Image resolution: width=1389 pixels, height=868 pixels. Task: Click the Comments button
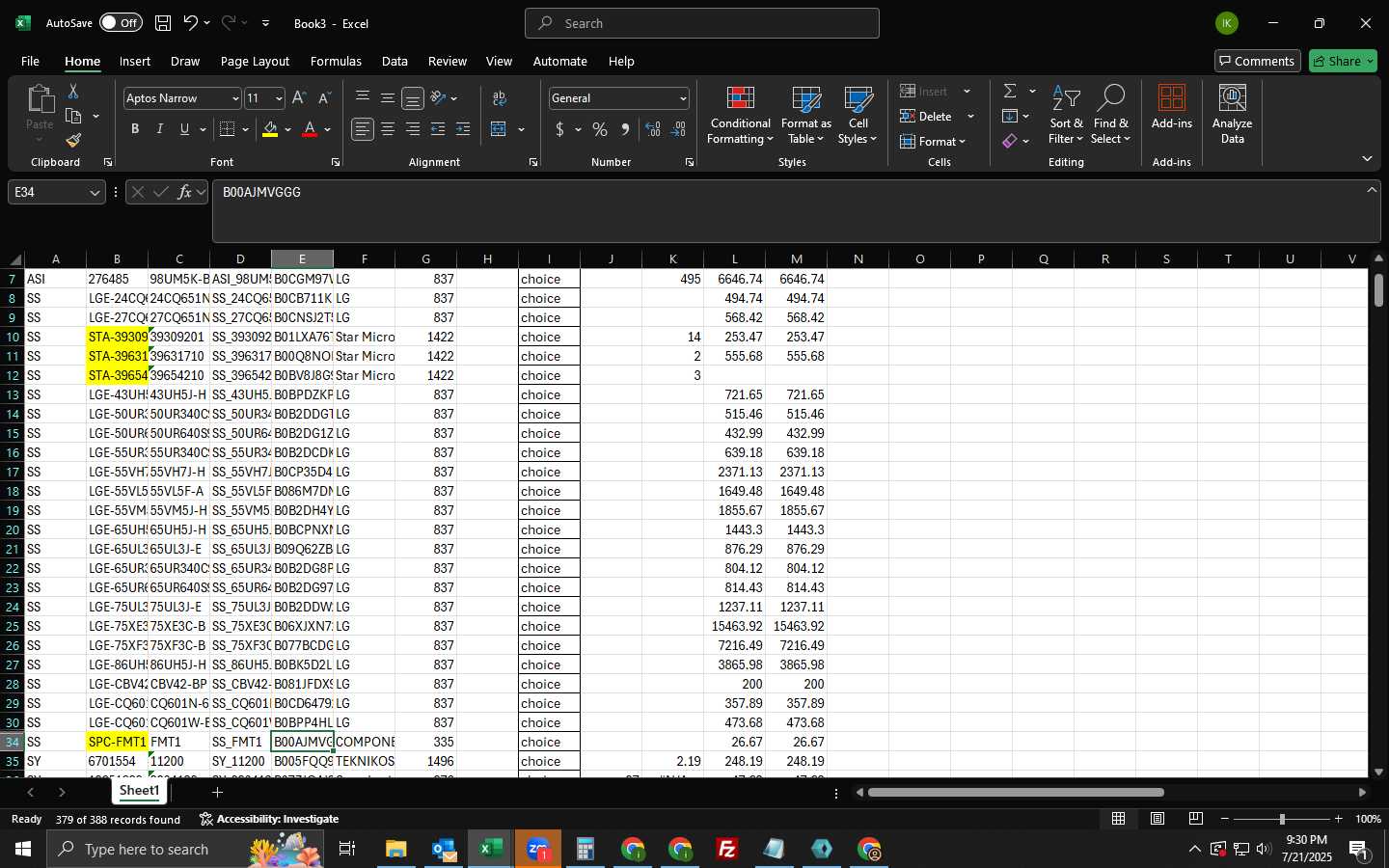click(1257, 61)
